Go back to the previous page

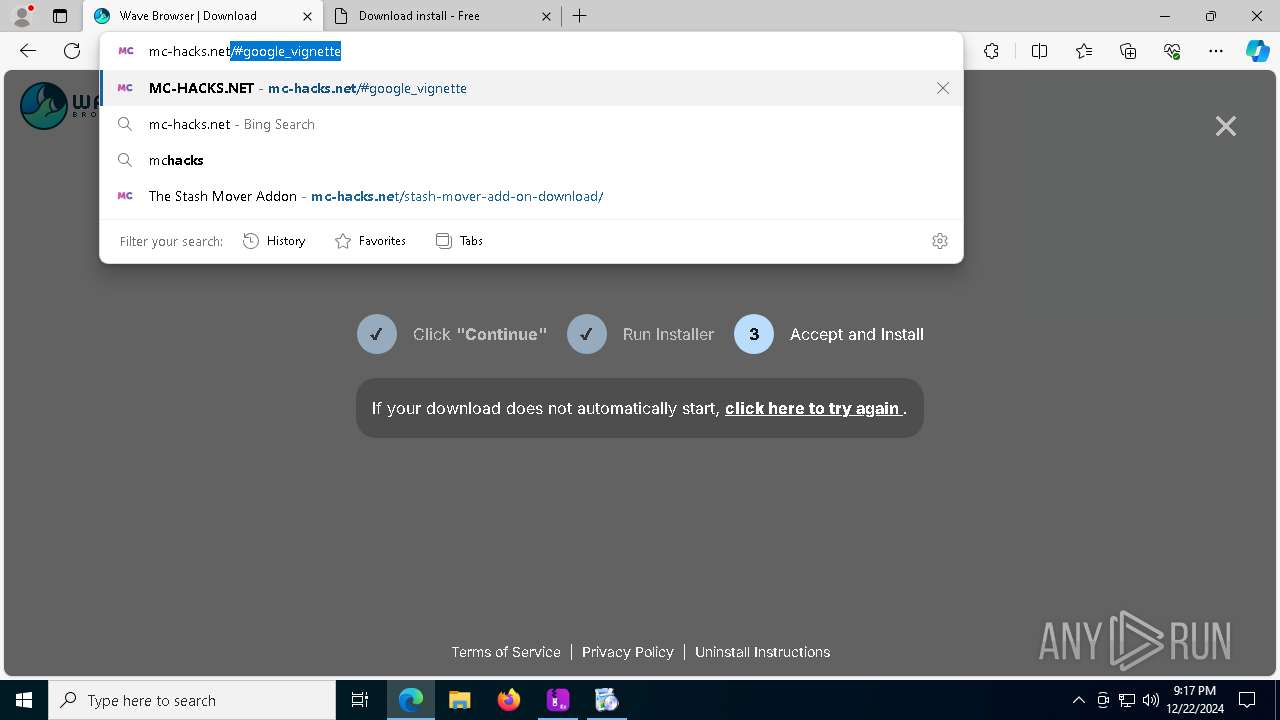28,51
